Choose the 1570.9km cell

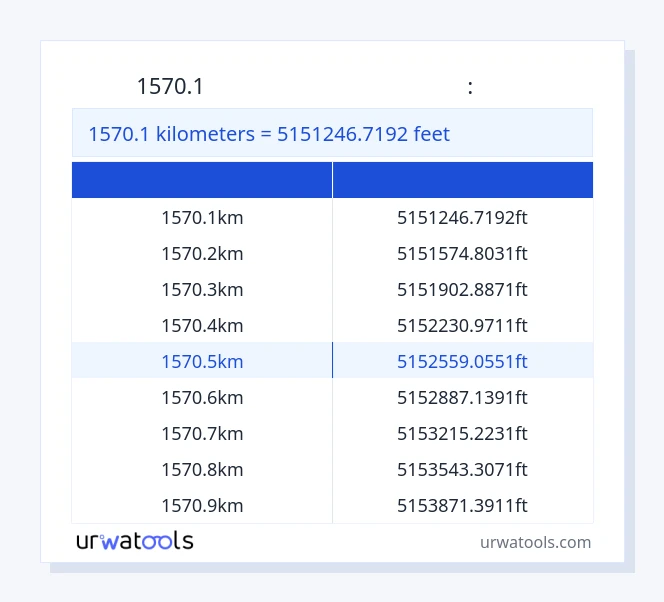point(202,505)
